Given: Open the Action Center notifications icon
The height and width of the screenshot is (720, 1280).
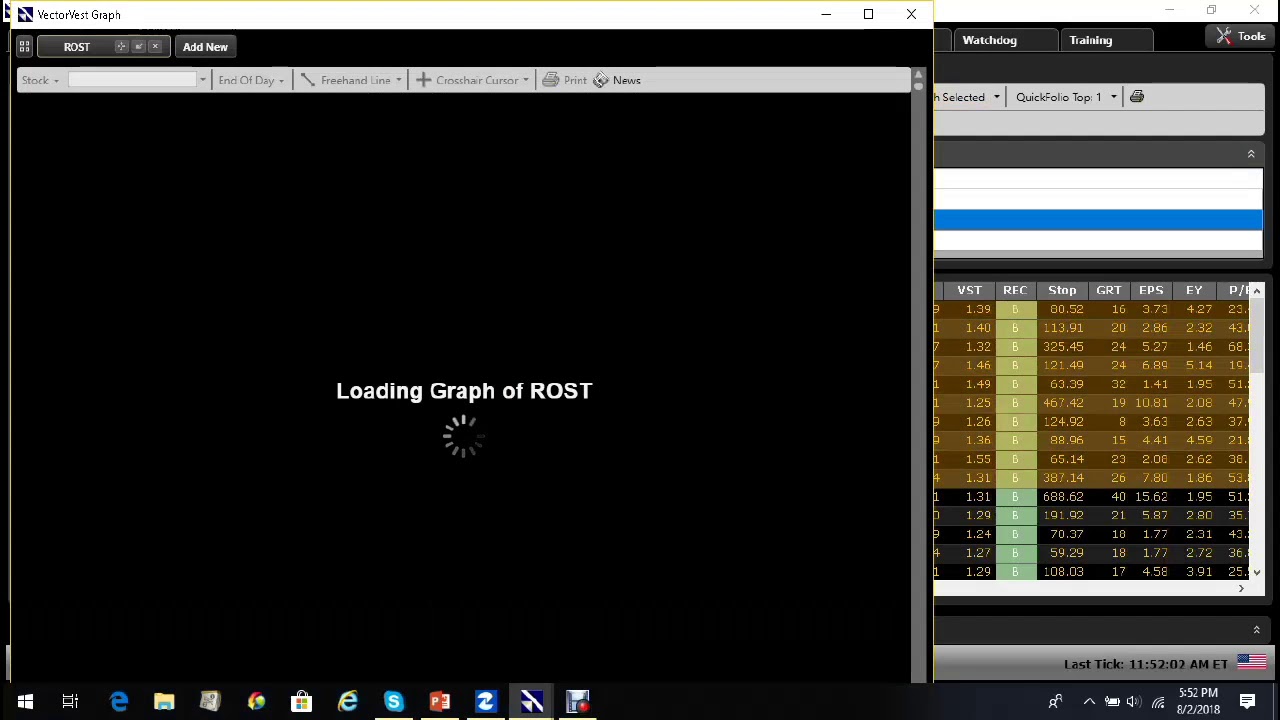Looking at the screenshot, I should (1248, 702).
